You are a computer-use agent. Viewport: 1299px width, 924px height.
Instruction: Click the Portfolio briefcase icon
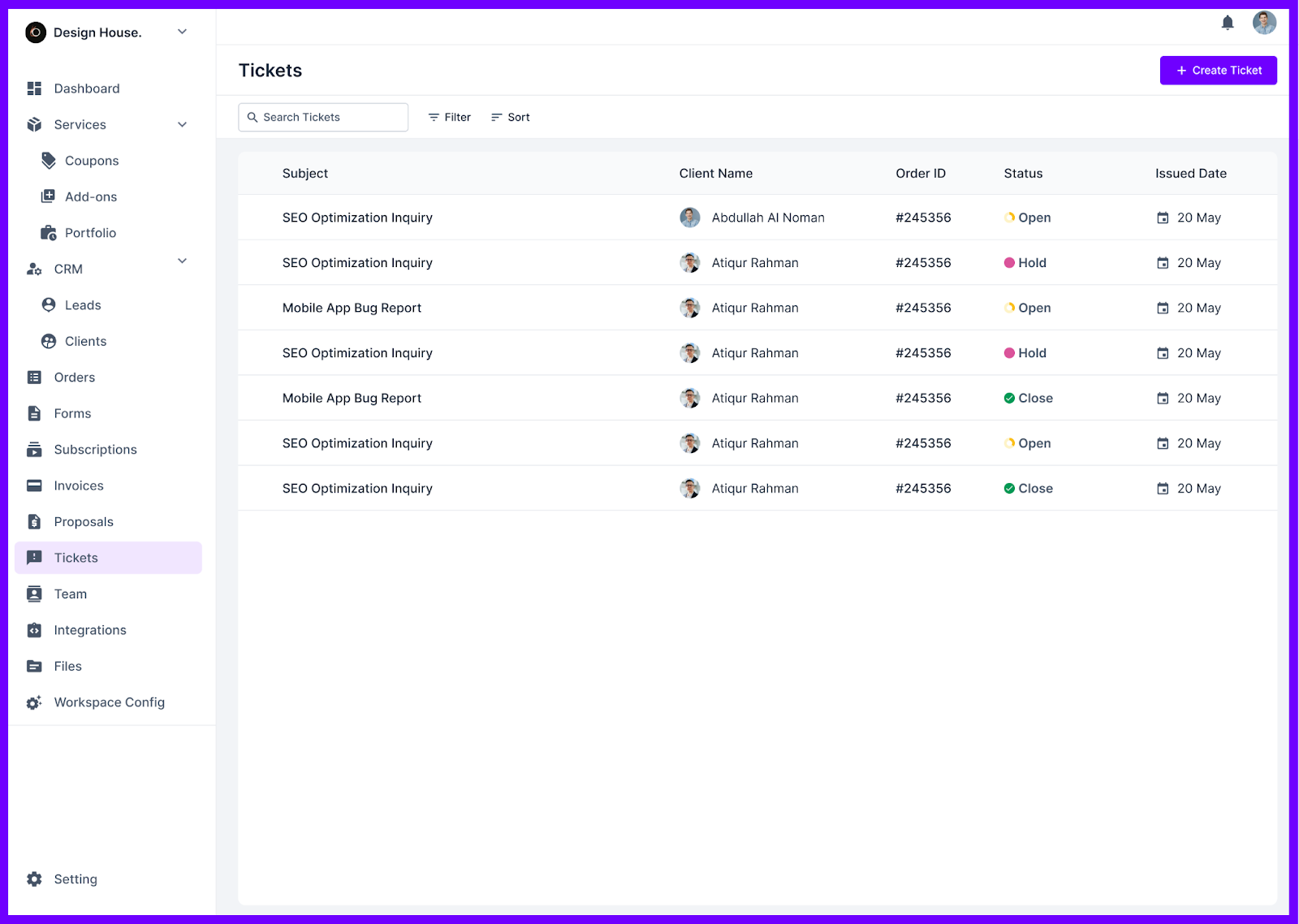tap(49, 233)
